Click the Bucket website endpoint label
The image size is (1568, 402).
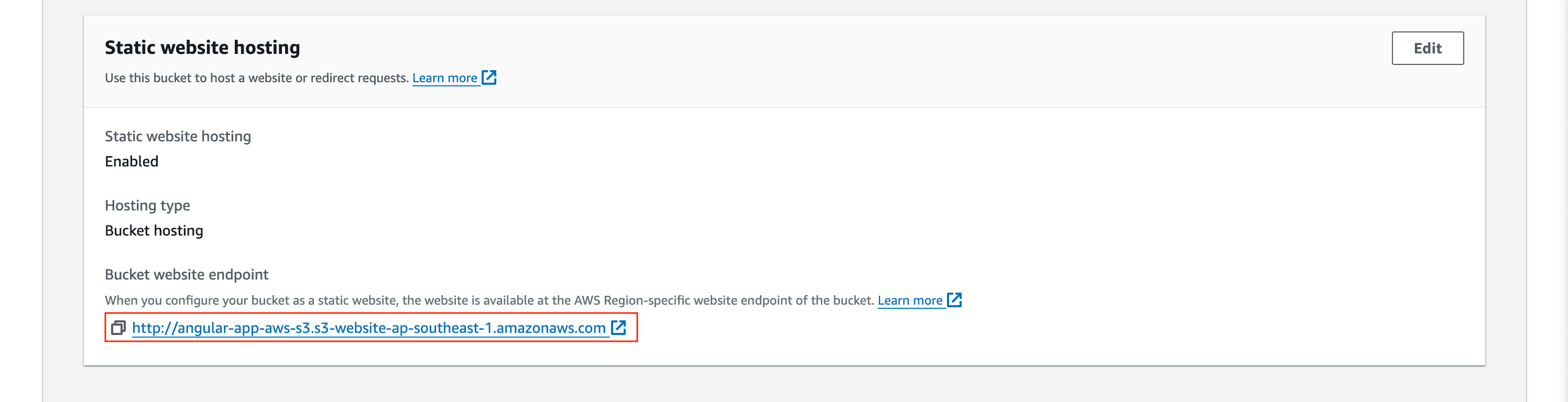tap(186, 274)
